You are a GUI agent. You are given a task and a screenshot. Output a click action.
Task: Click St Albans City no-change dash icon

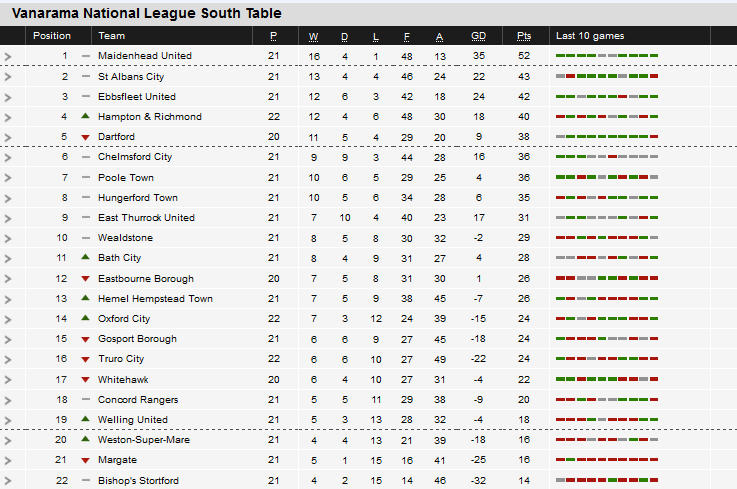tap(86, 76)
